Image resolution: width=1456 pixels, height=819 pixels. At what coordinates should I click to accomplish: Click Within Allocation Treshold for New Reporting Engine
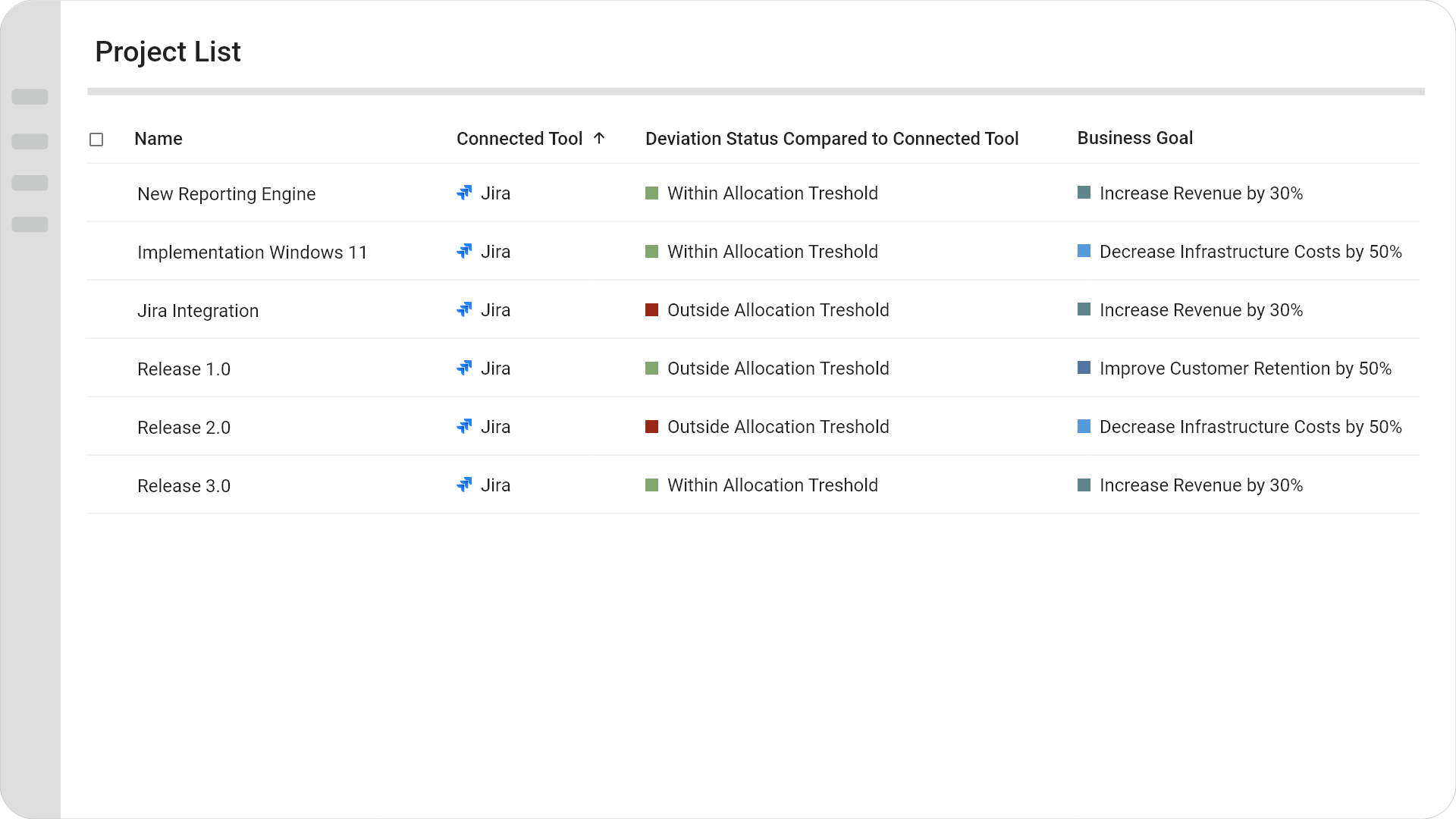pyautogui.click(x=773, y=193)
